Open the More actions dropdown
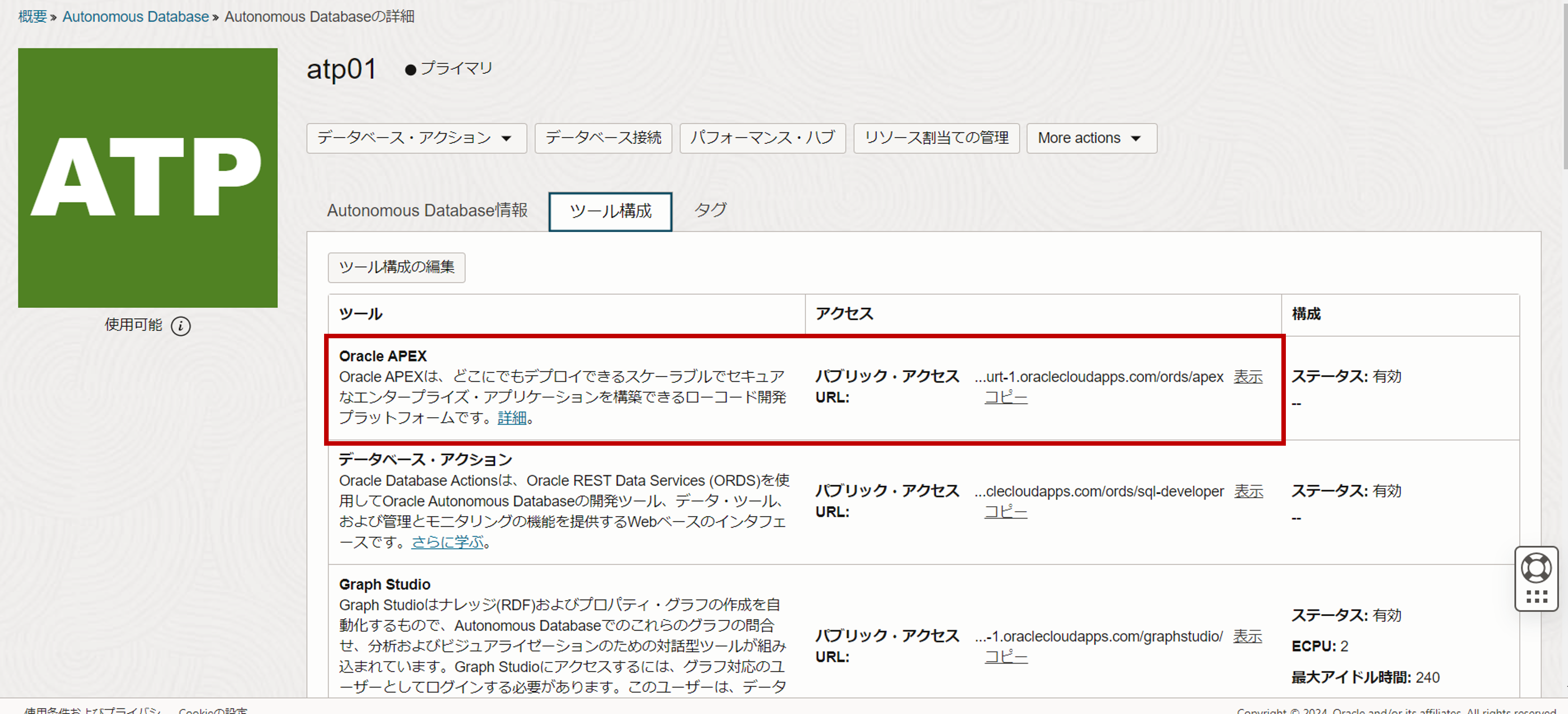 coord(1091,138)
